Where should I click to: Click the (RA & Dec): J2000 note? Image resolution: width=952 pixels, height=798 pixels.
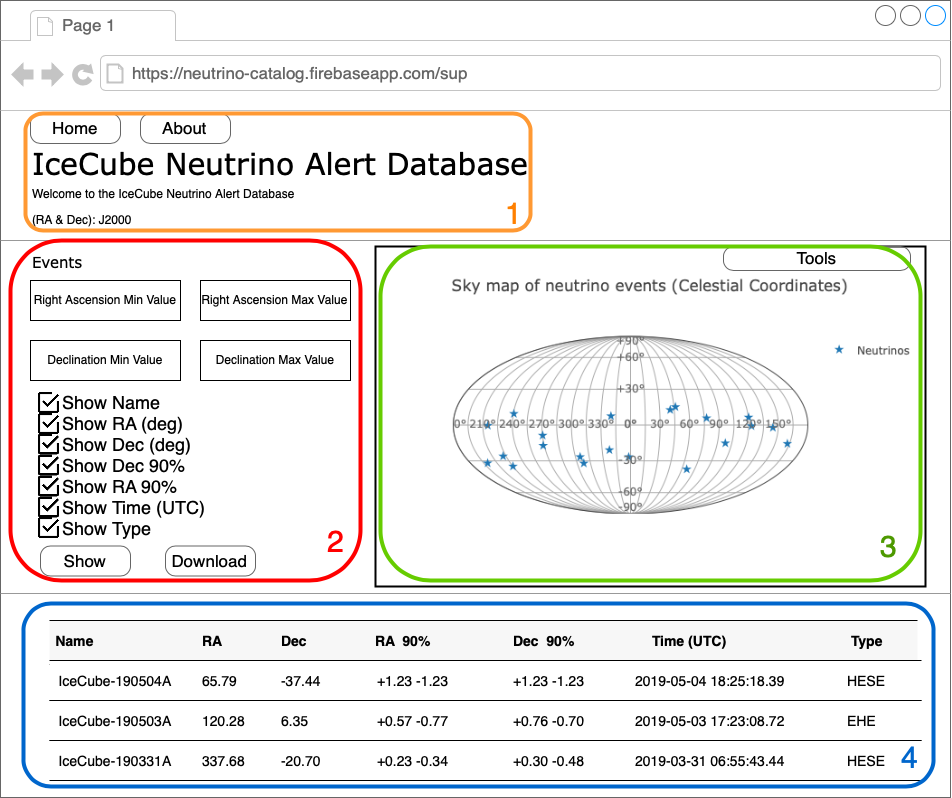coord(81,220)
